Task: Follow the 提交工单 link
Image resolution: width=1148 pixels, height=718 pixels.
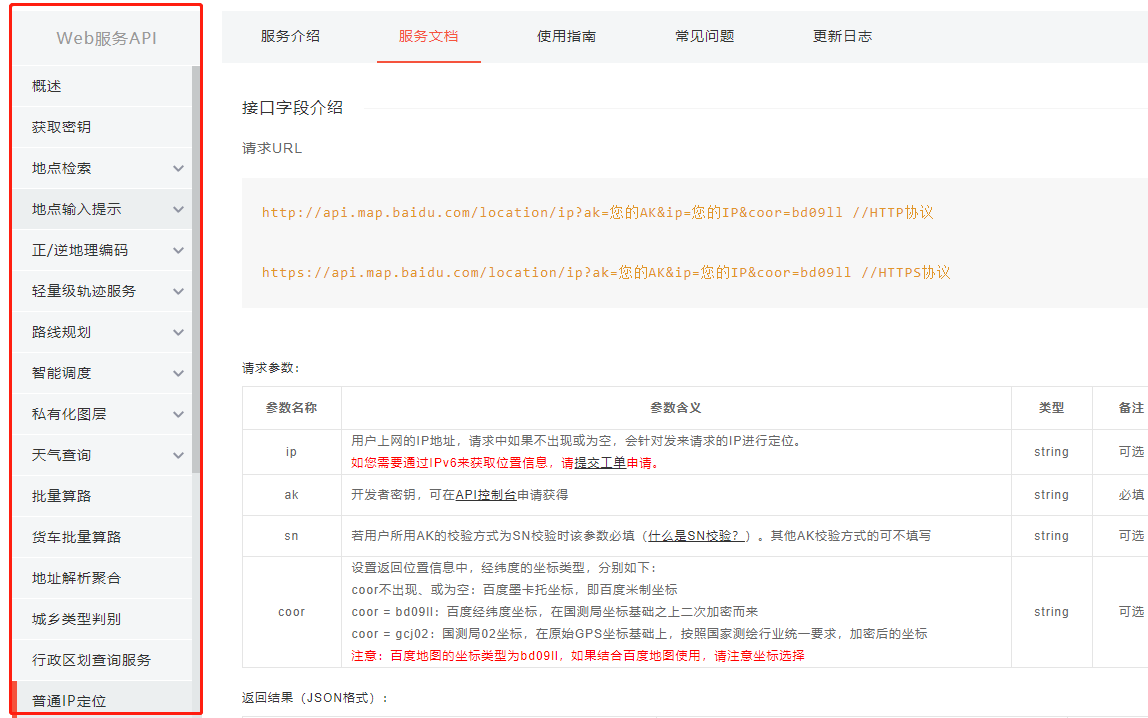Action: (x=600, y=463)
